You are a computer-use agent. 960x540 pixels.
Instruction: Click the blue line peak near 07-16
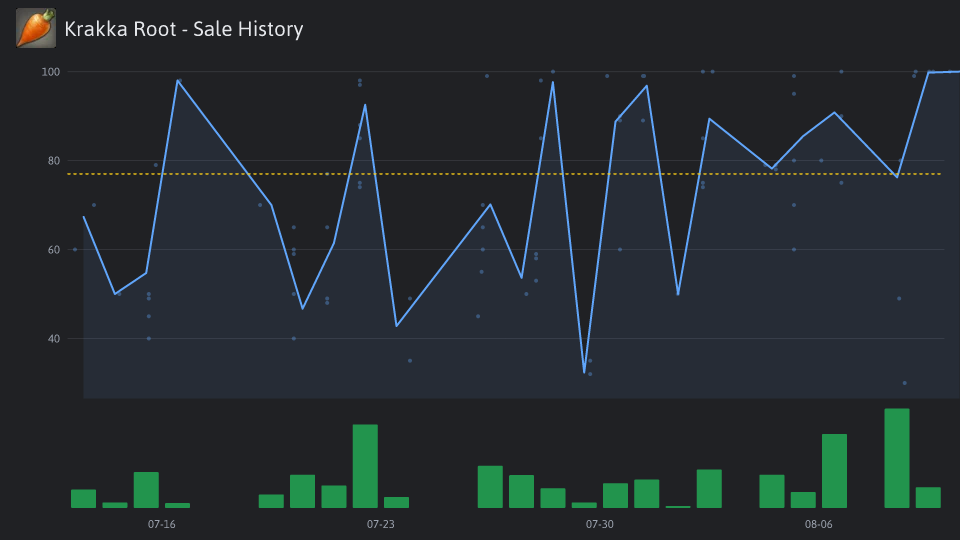(178, 80)
